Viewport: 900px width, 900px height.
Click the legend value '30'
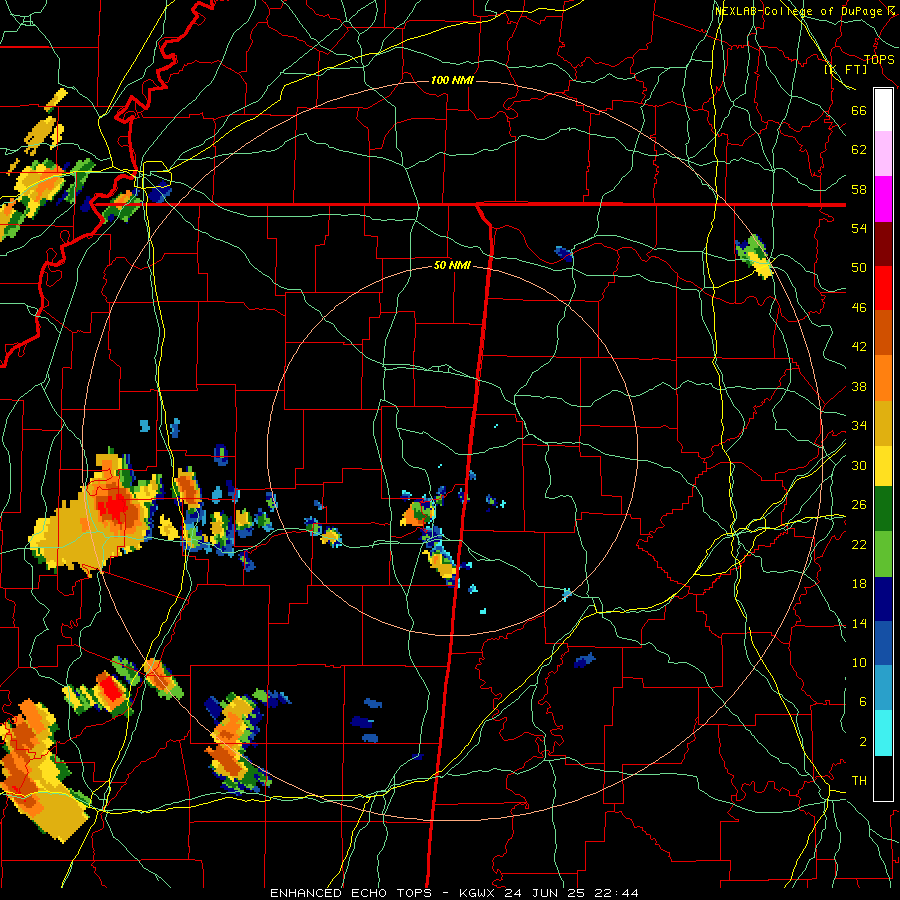pos(859,465)
